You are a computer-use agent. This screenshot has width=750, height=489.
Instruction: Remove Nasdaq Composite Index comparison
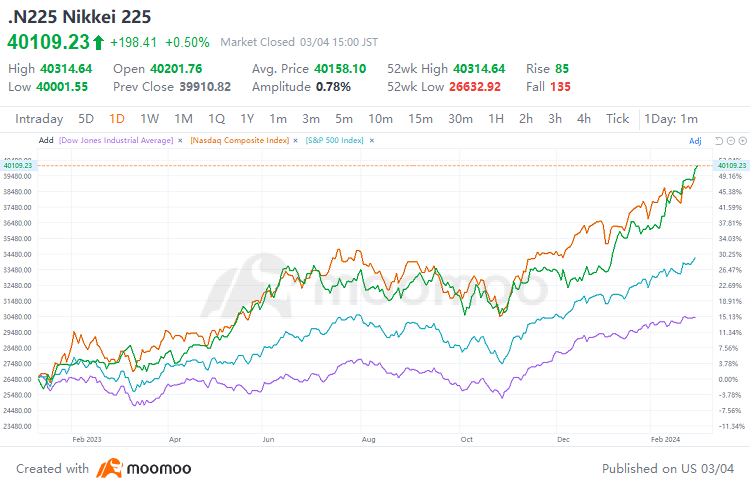point(296,141)
